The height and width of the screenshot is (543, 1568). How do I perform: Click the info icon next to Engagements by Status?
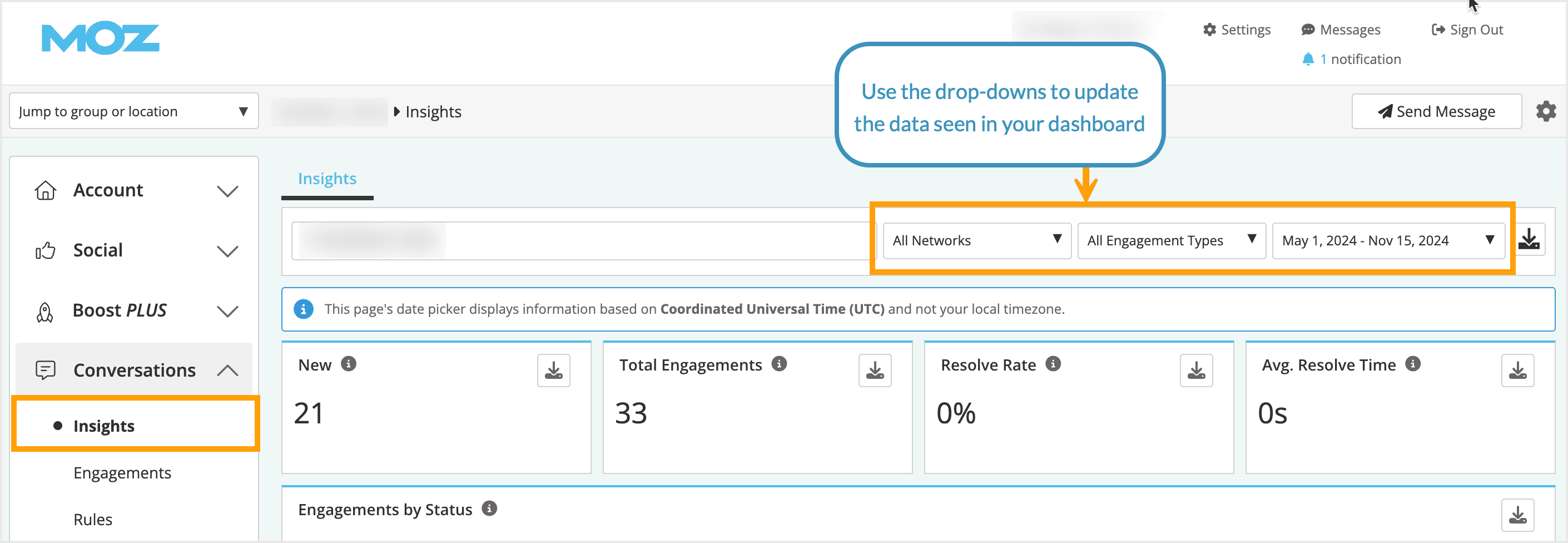(489, 509)
